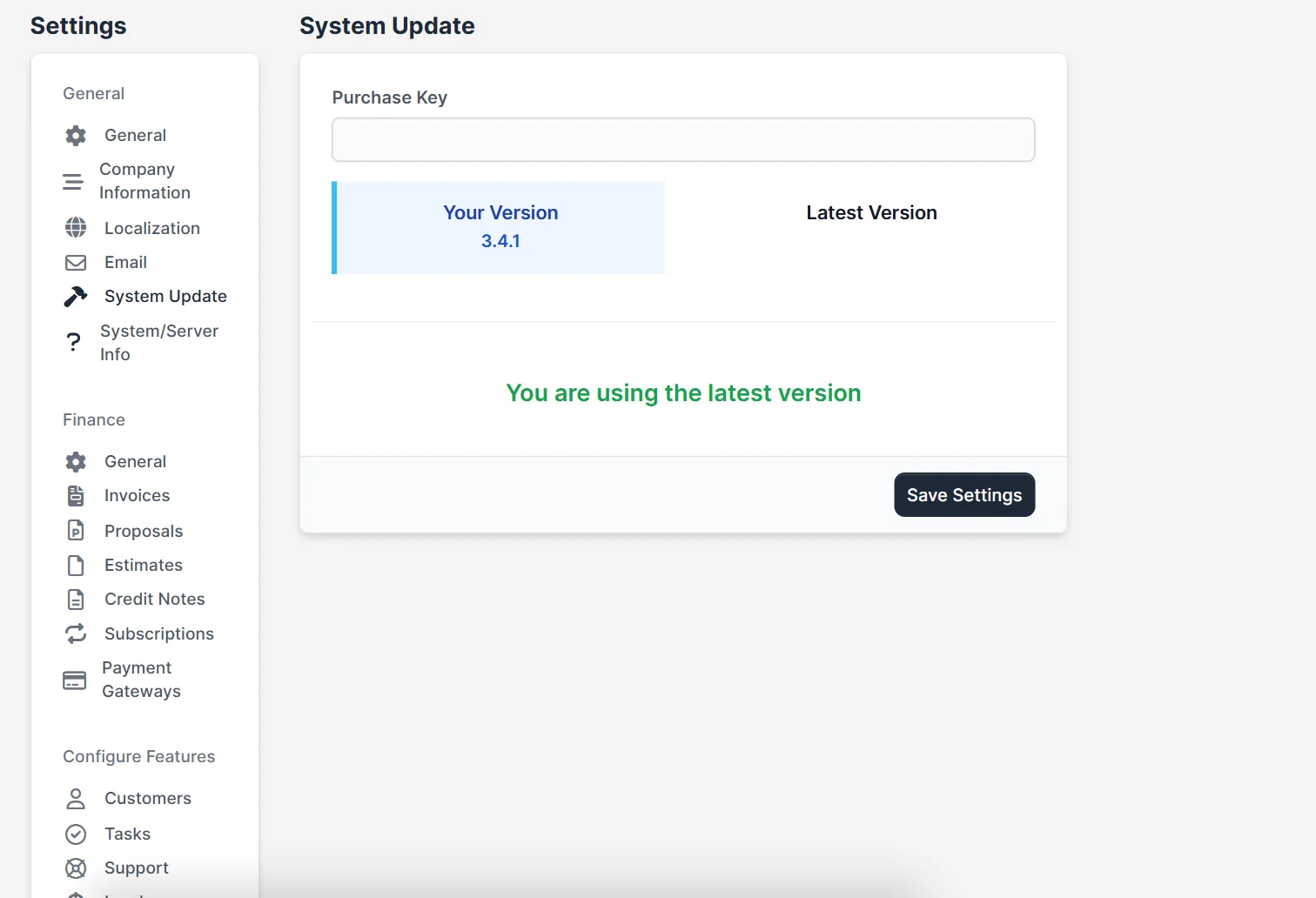
Task: Click the envelope icon for Email
Action: tap(76, 262)
